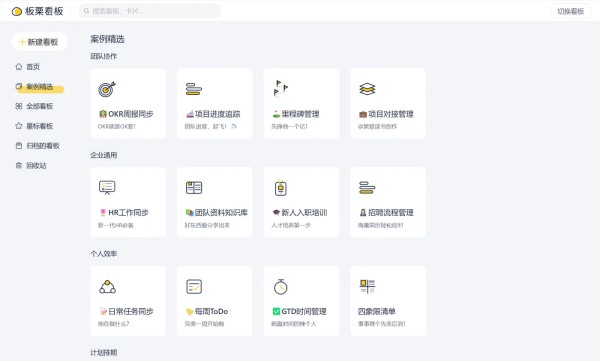Image resolution: width=600 pixels, height=361 pixels.
Task: Open 星标看板 in the sidebar
Action: (x=39, y=126)
